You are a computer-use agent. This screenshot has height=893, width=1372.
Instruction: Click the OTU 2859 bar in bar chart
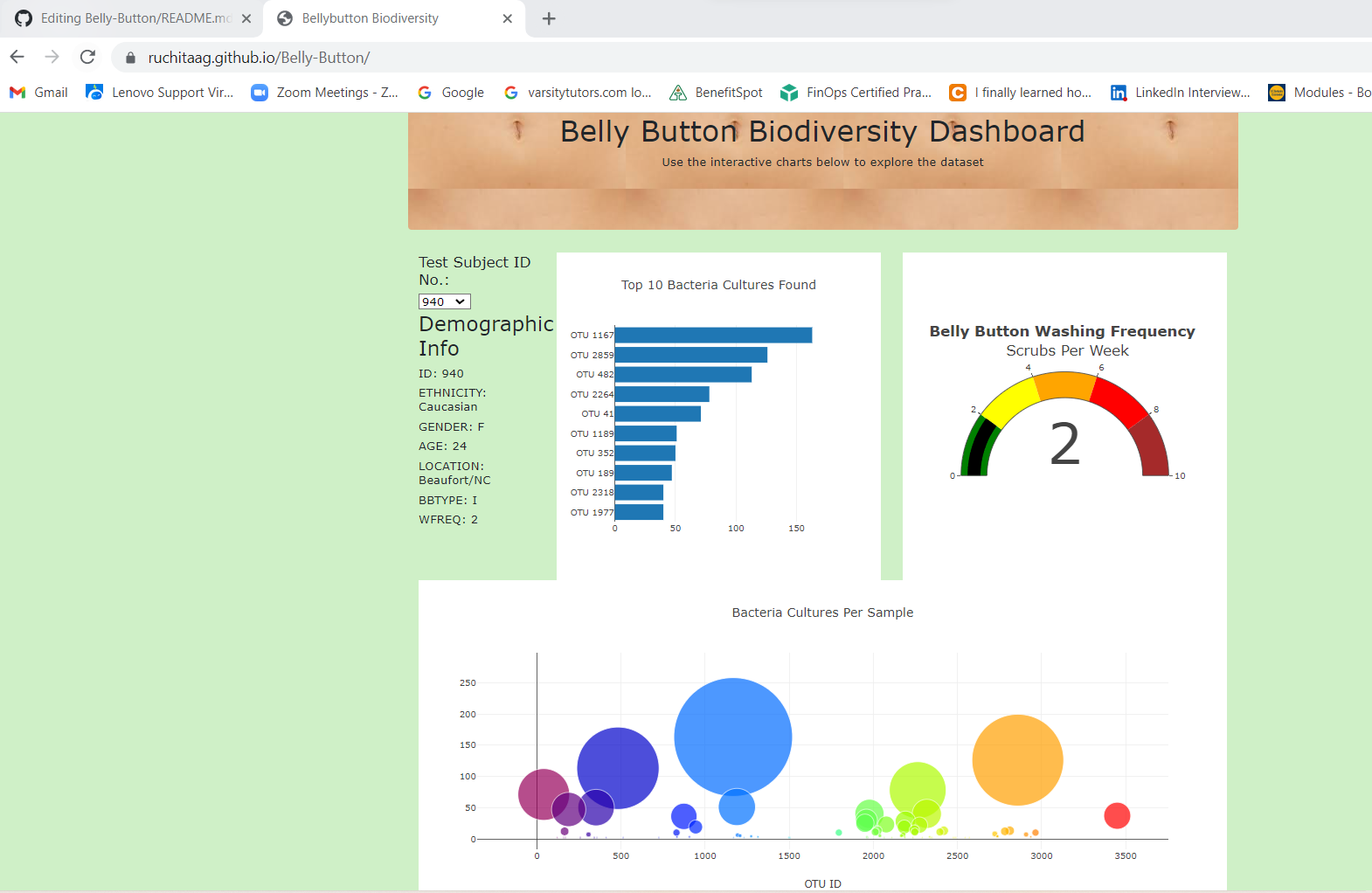(691, 355)
